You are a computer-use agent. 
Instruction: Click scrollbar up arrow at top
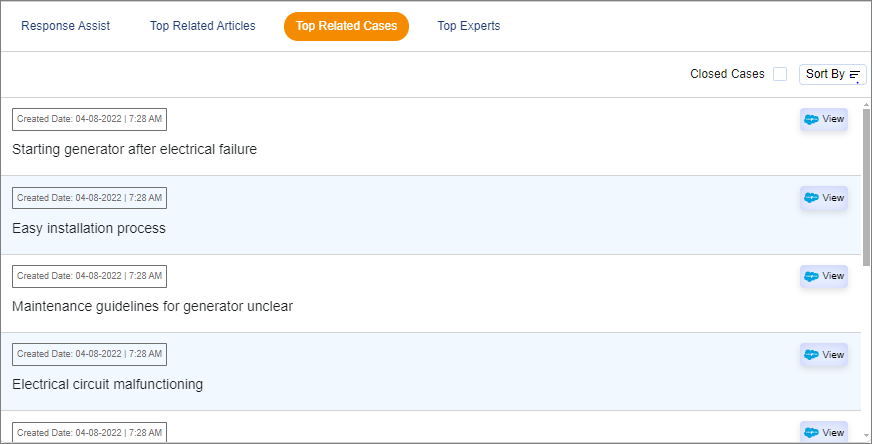pyautogui.click(x=866, y=103)
